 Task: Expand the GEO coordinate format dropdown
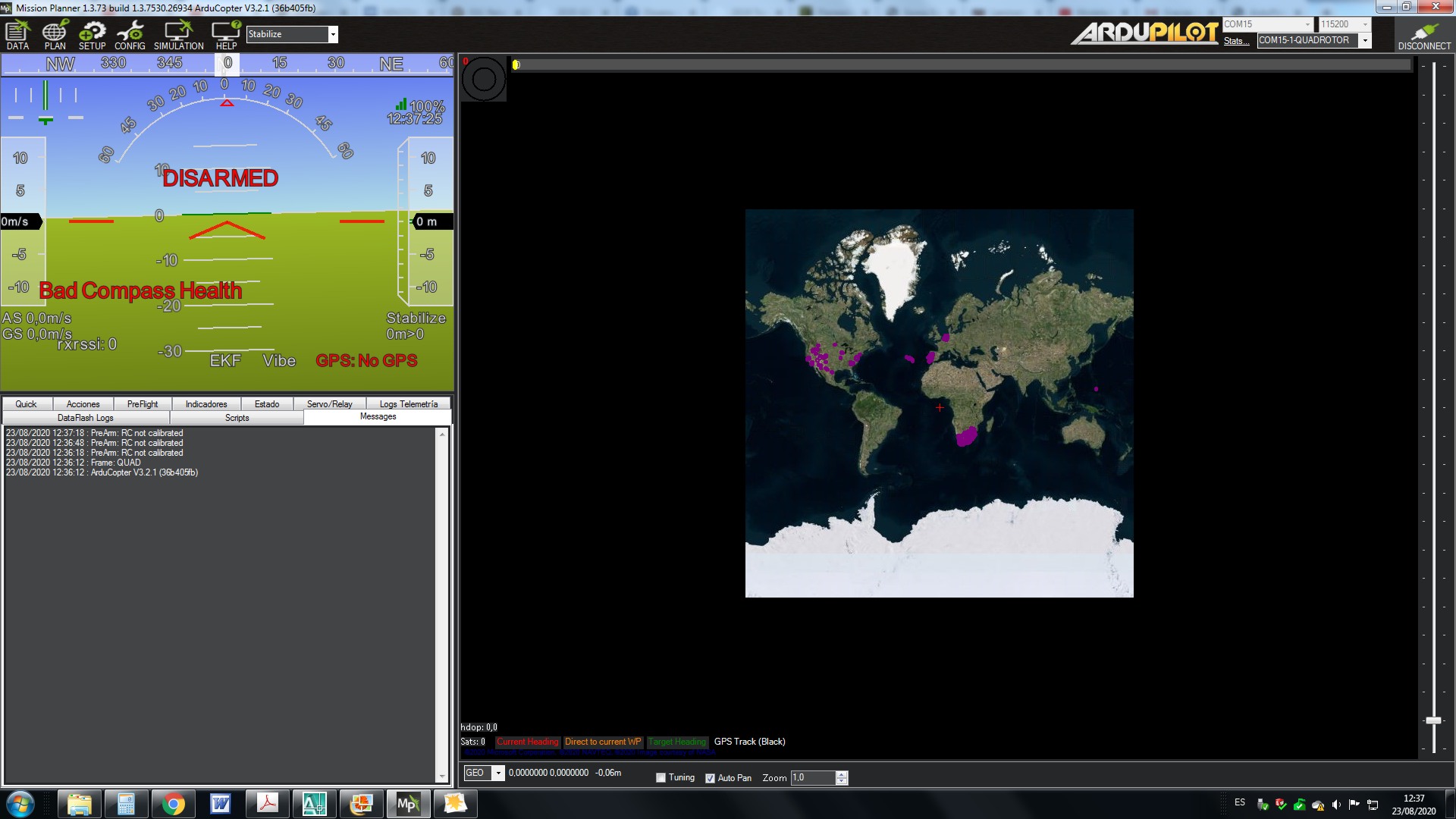point(498,773)
